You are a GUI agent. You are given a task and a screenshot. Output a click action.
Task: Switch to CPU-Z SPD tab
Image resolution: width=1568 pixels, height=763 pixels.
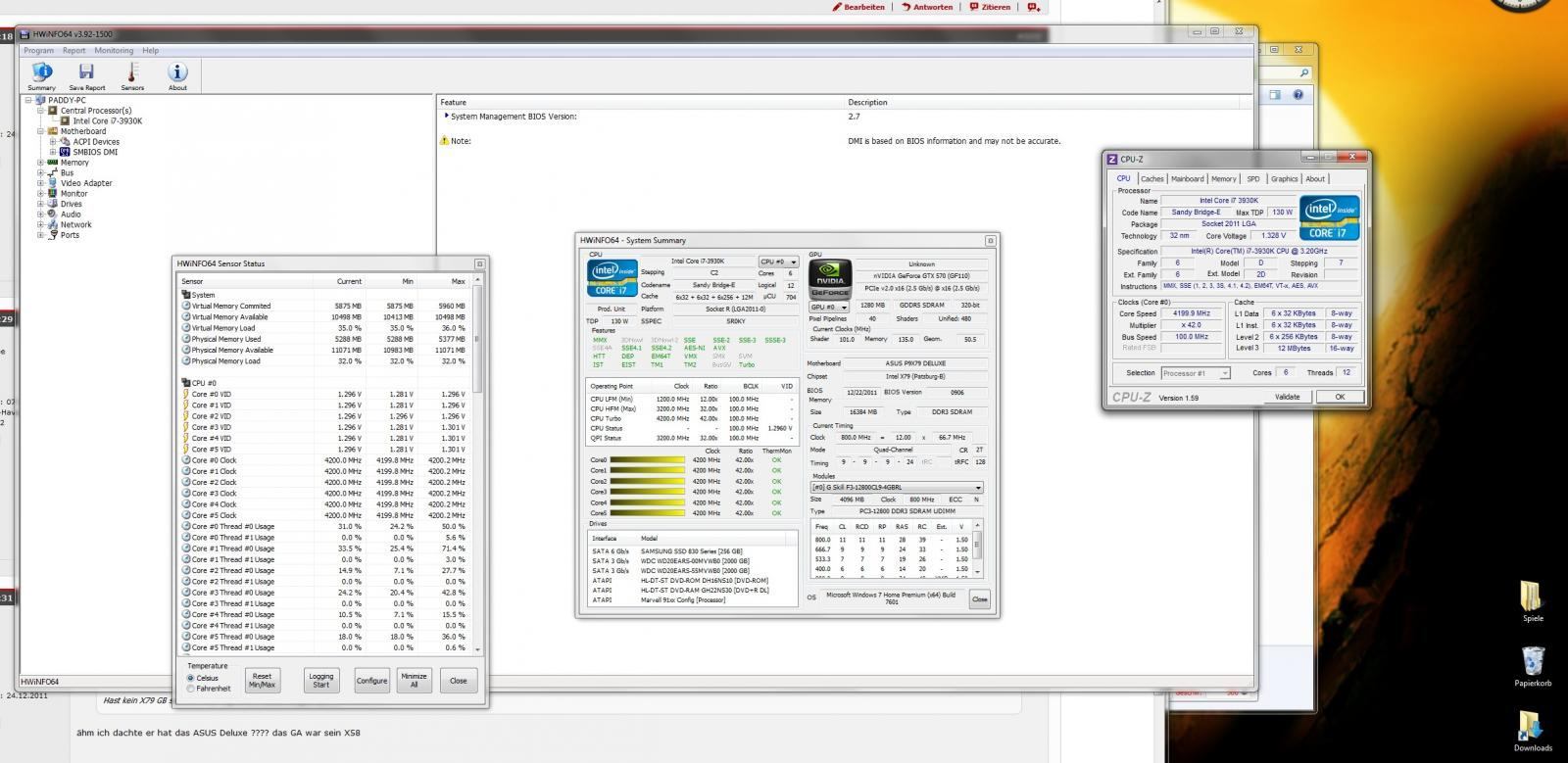1253,179
